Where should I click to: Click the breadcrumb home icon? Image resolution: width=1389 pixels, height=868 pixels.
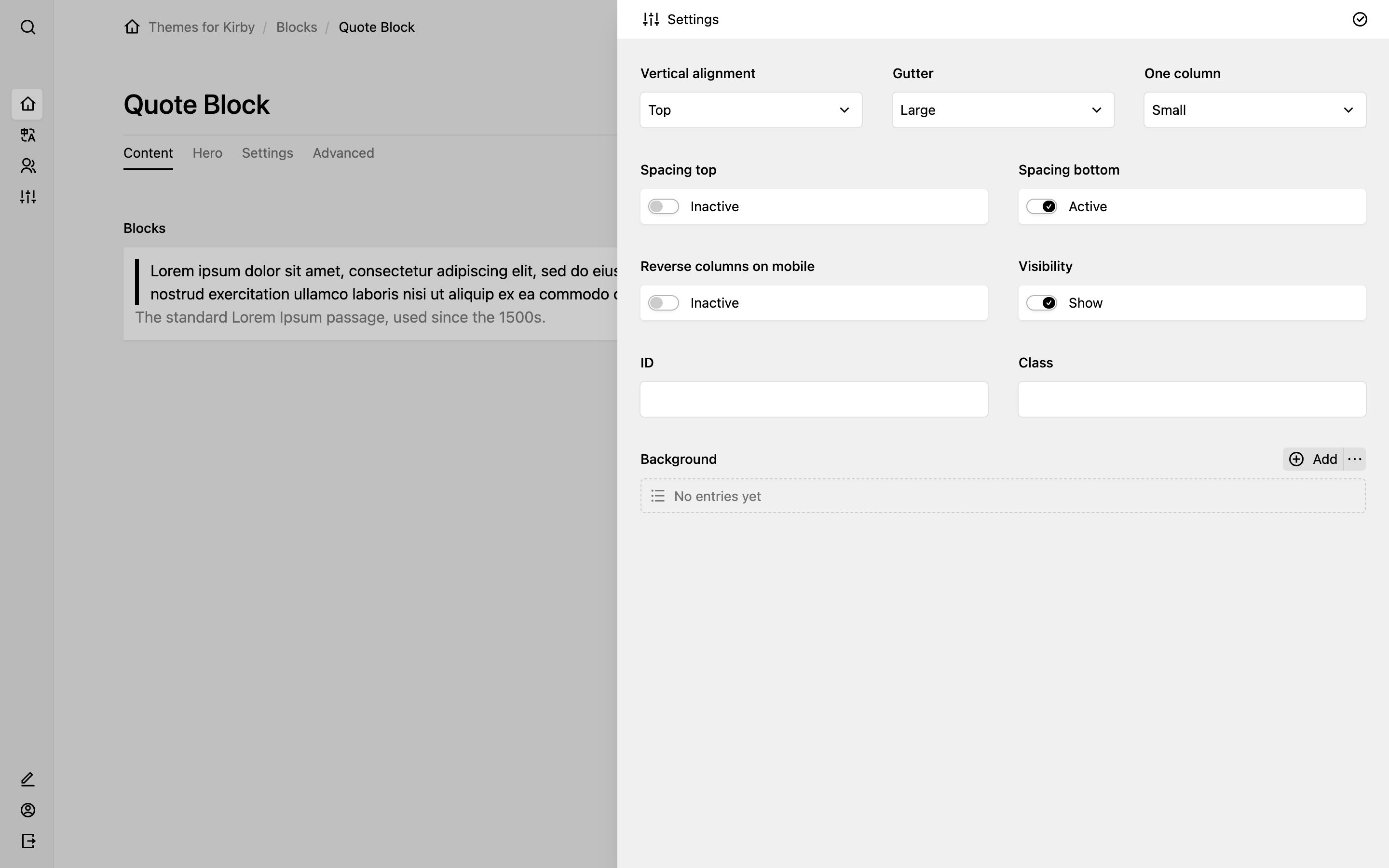132,27
